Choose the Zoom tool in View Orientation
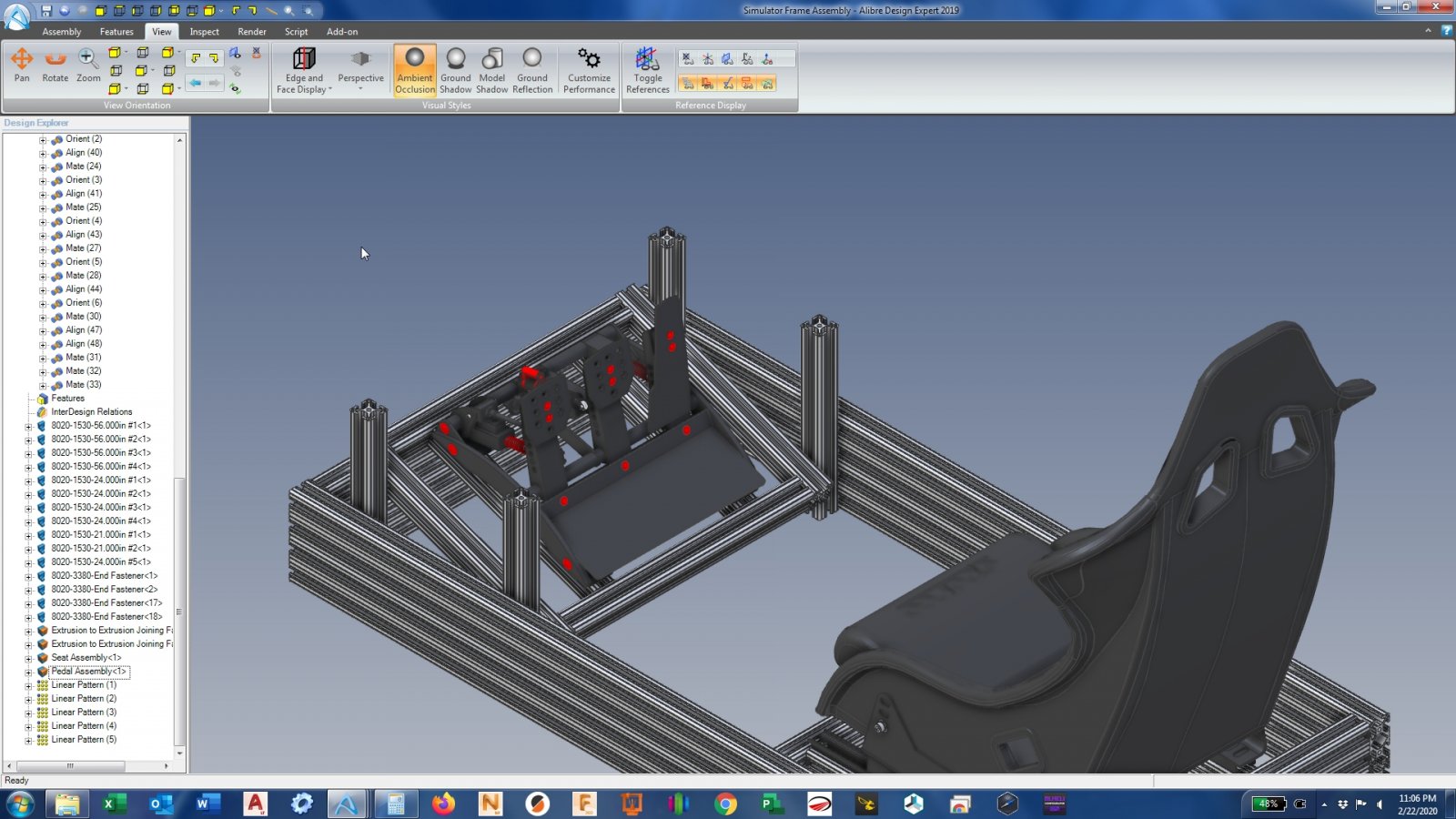The width and height of the screenshot is (1456, 819). click(88, 66)
